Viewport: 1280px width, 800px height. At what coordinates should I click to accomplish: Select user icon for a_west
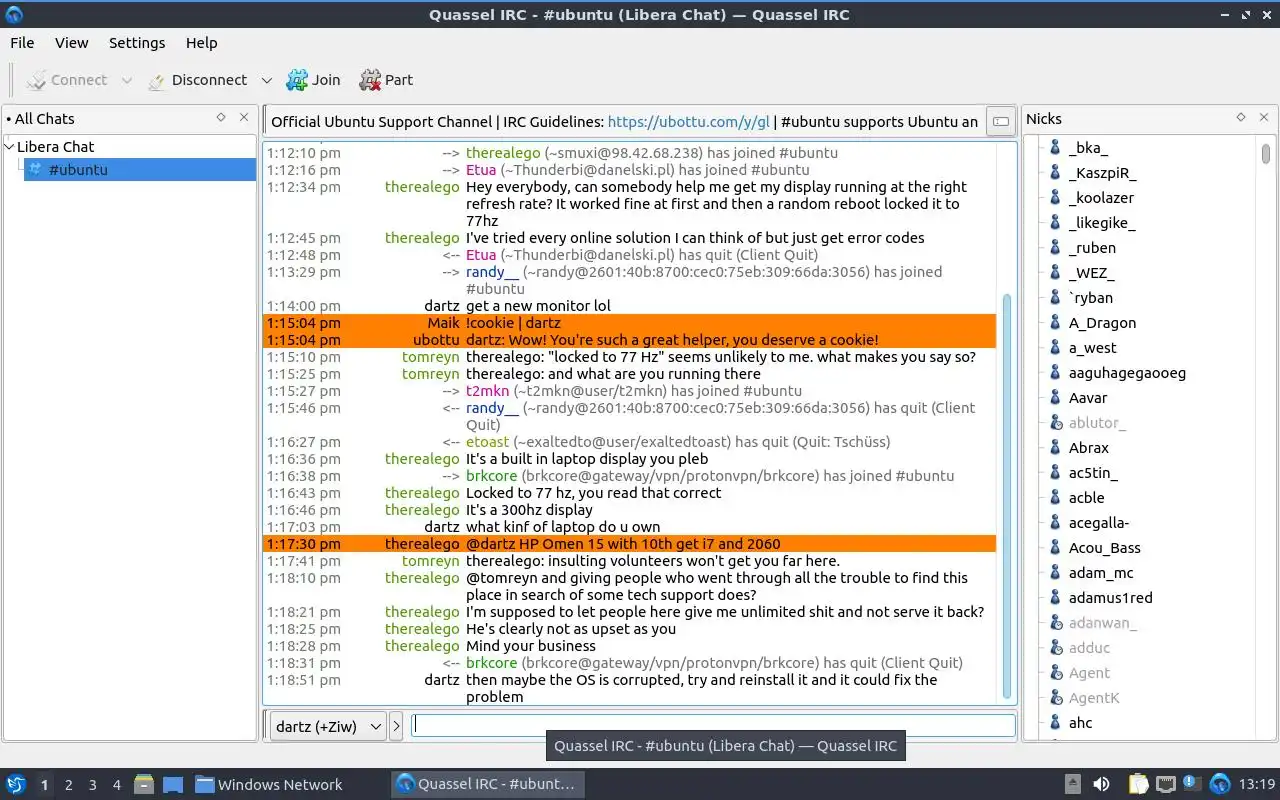pyautogui.click(x=1054, y=348)
